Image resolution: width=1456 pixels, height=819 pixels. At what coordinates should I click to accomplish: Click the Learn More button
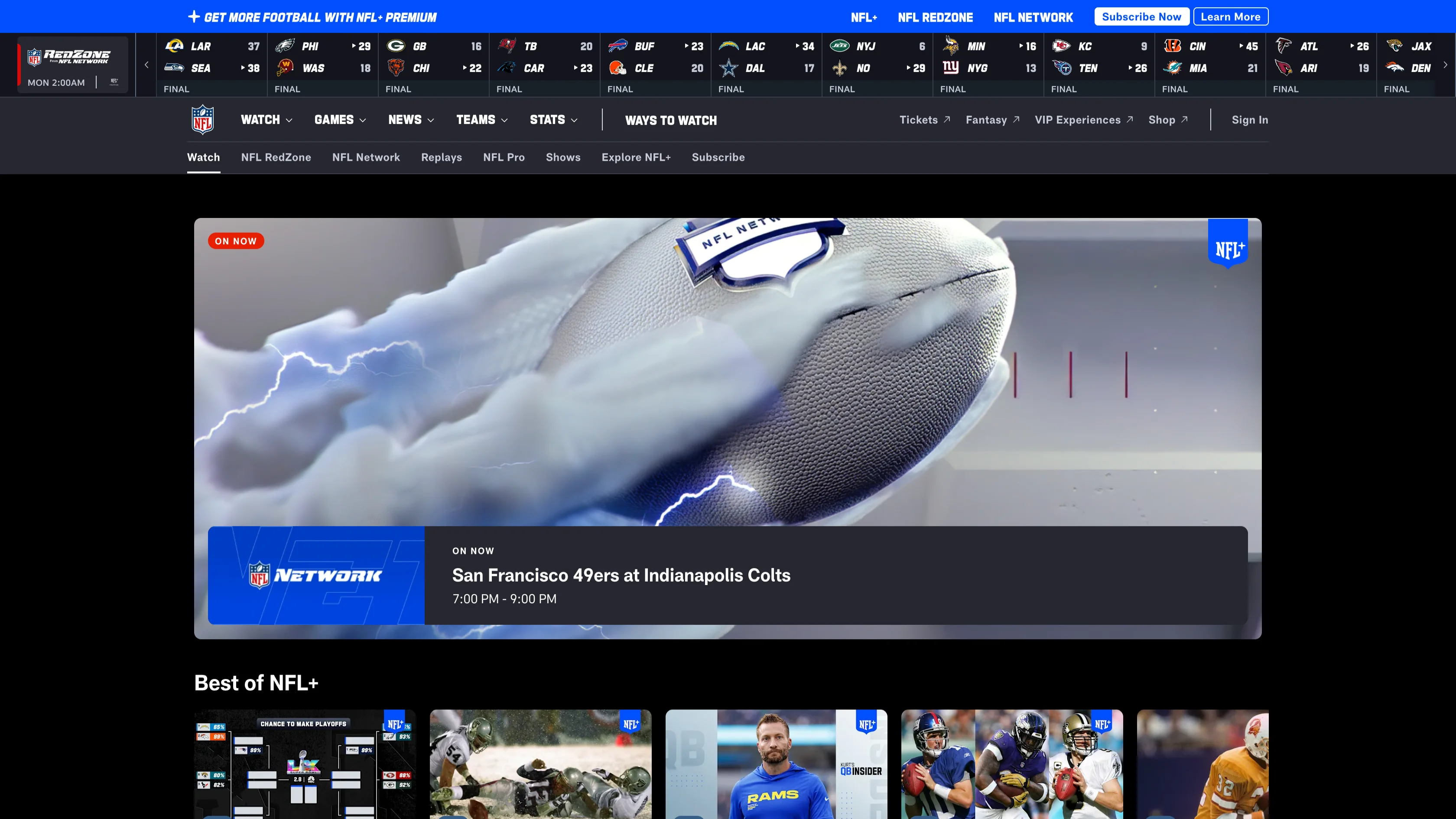(1230, 17)
